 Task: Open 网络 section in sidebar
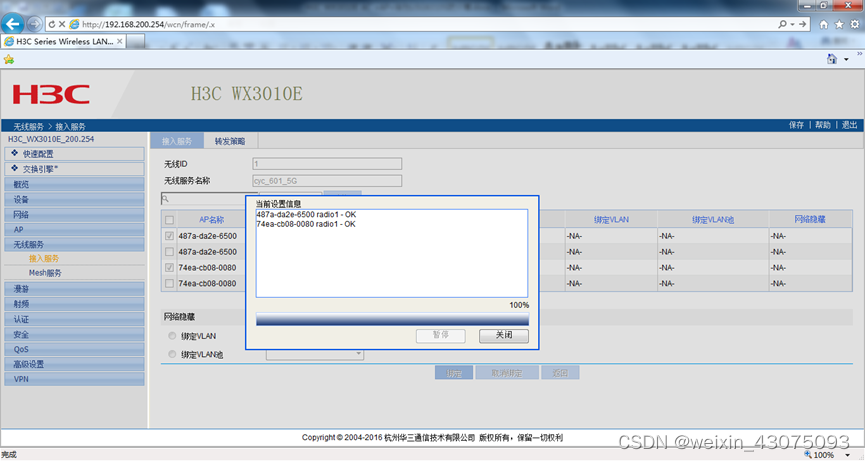(74, 215)
